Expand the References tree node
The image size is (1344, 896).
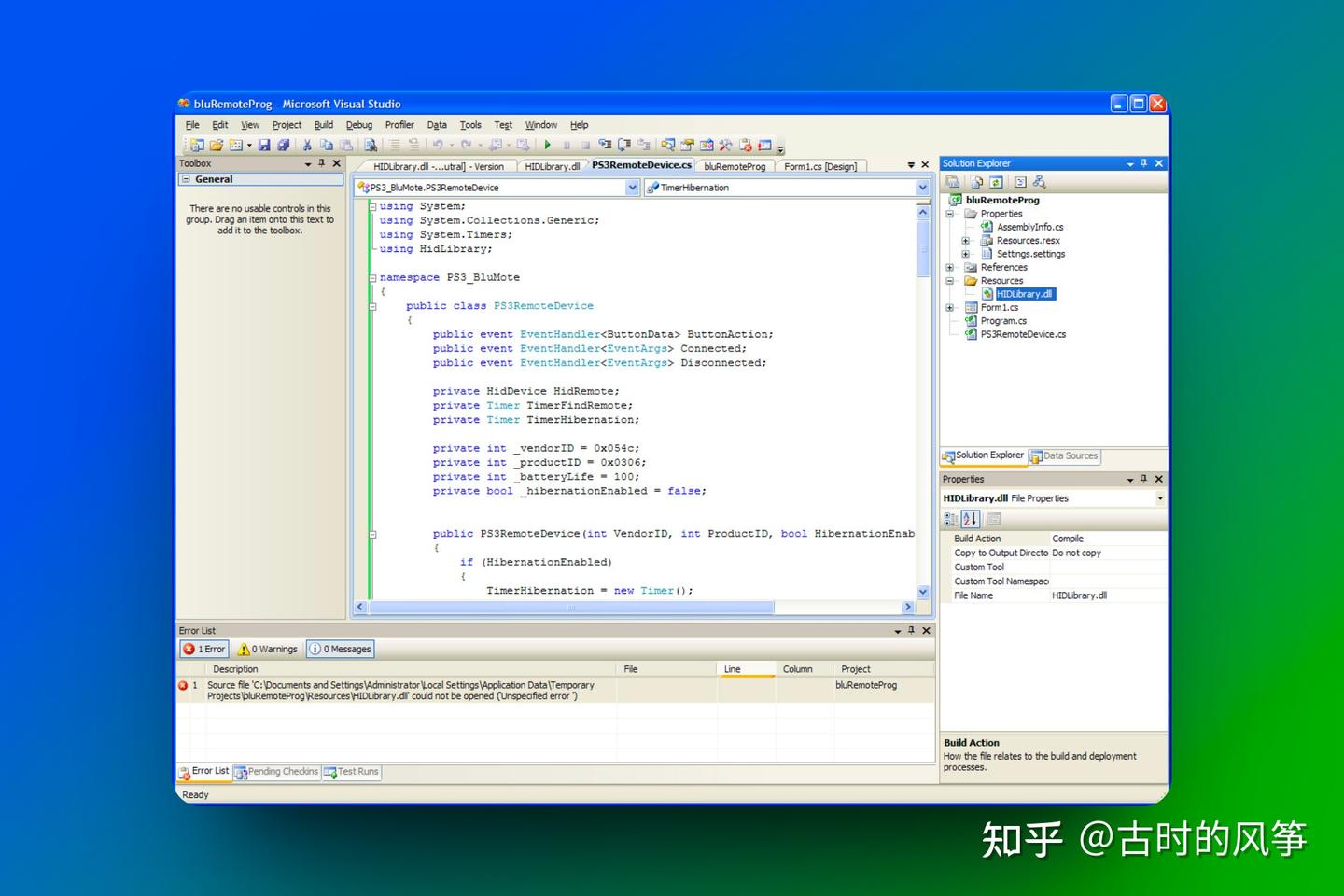(x=950, y=267)
